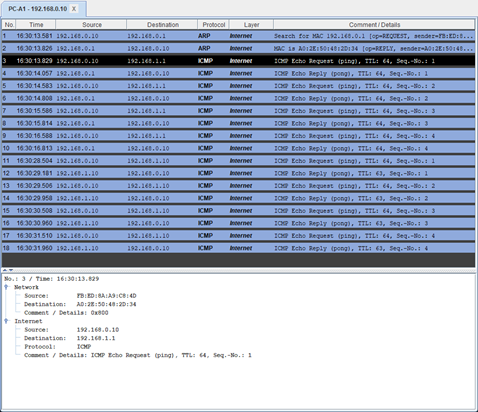The height and width of the screenshot is (412, 478).
Task: Collapse the Internet tree node
Action: pos(6,321)
